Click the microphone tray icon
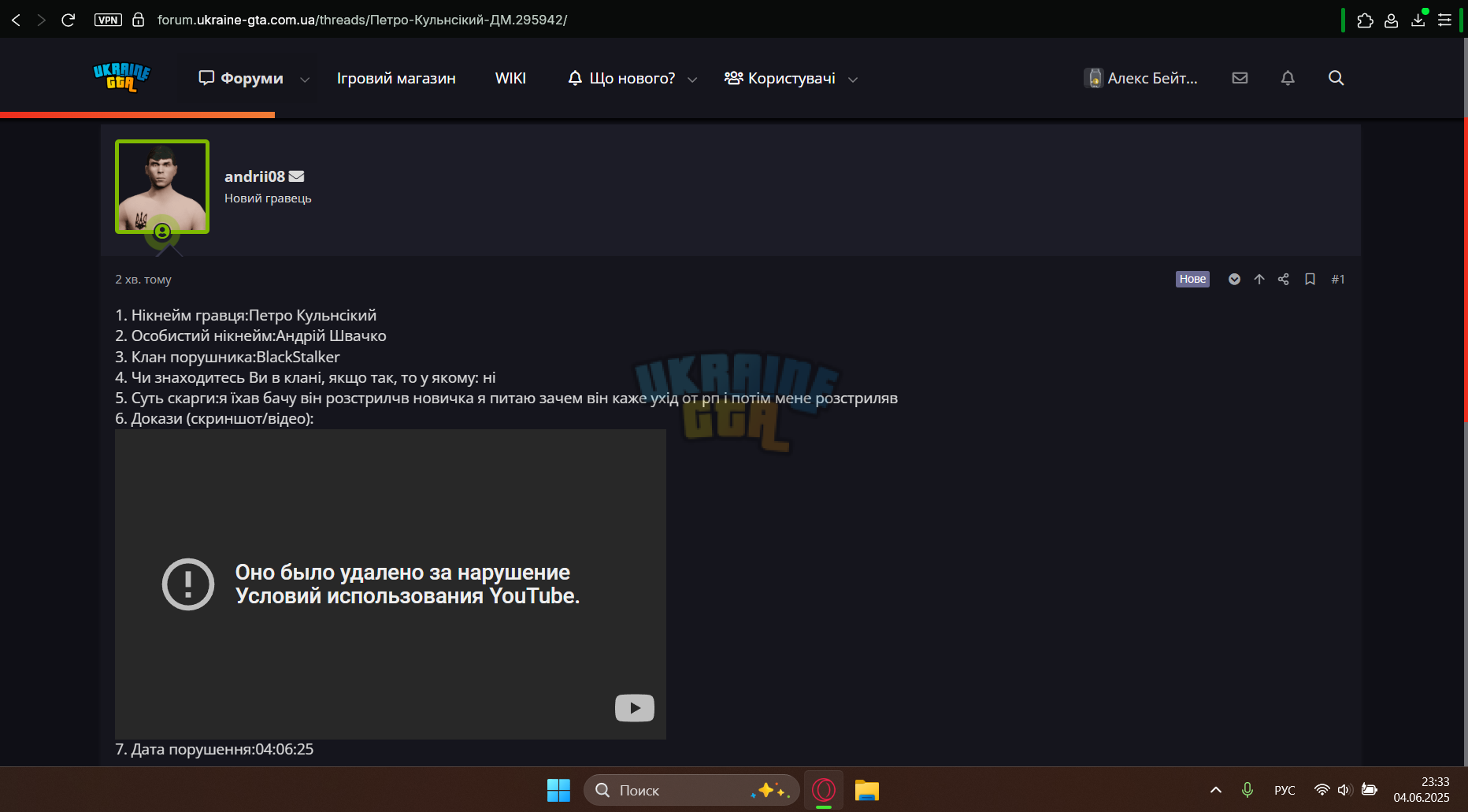The width and height of the screenshot is (1468, 812). click(1247, 790)
